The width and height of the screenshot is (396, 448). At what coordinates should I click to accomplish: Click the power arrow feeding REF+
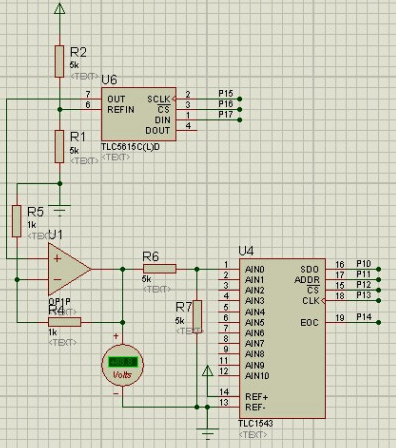coord(207,371)
